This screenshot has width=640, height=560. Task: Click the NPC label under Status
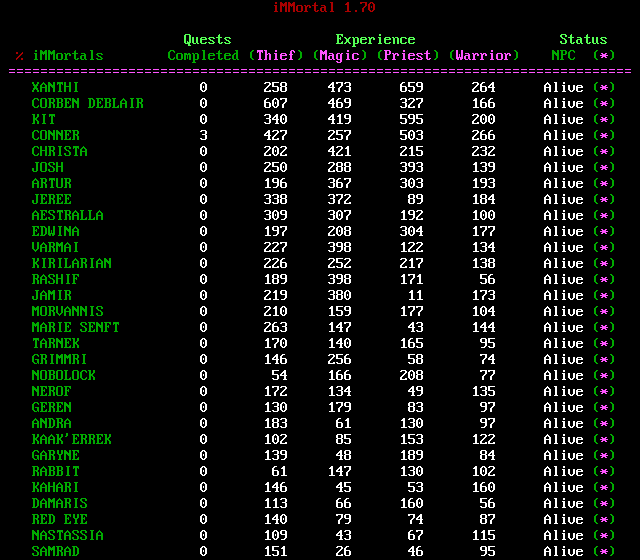[563, 56]
